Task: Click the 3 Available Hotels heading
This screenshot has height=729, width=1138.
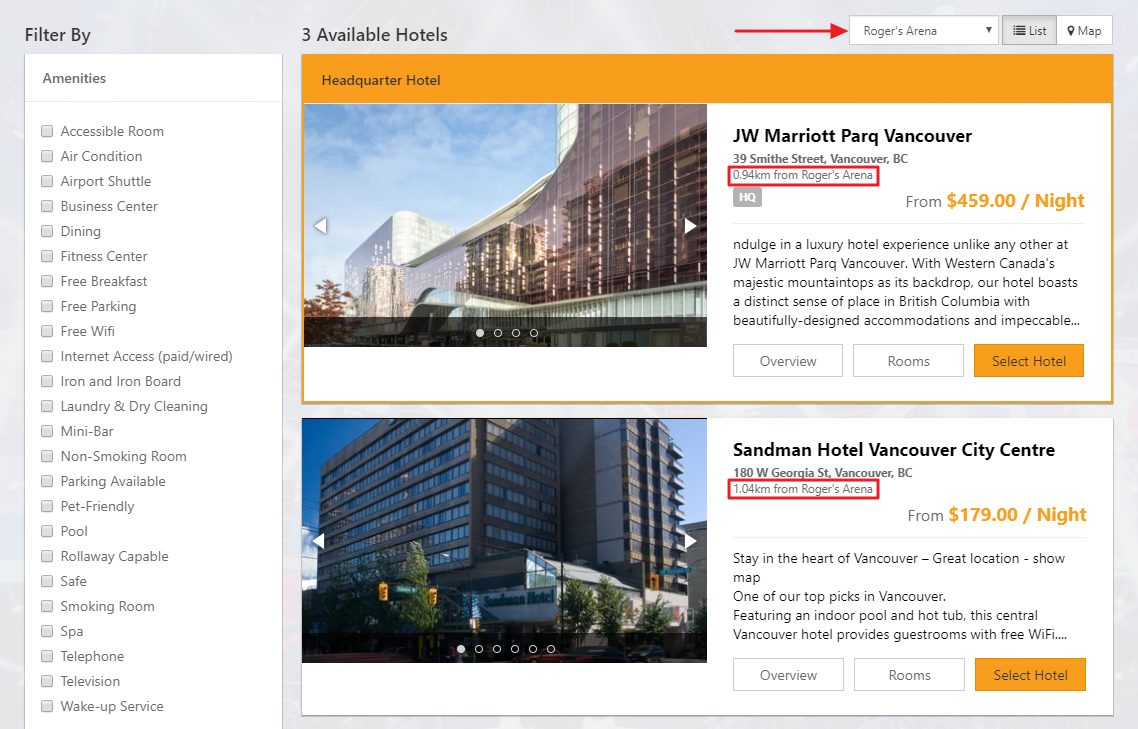Action: (x=374, y=35)
